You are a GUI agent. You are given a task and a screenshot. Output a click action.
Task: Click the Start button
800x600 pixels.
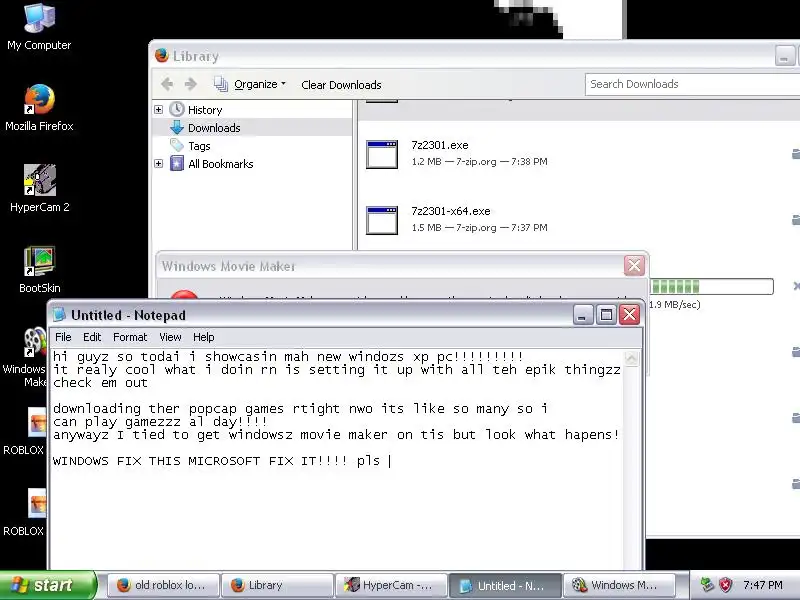[48, 585]
